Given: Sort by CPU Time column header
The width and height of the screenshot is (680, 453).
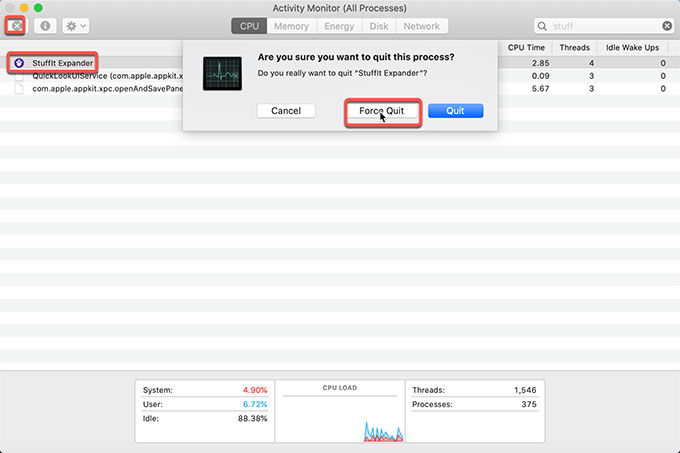Looking at the screenshot, I should click(x=526, y=48).
